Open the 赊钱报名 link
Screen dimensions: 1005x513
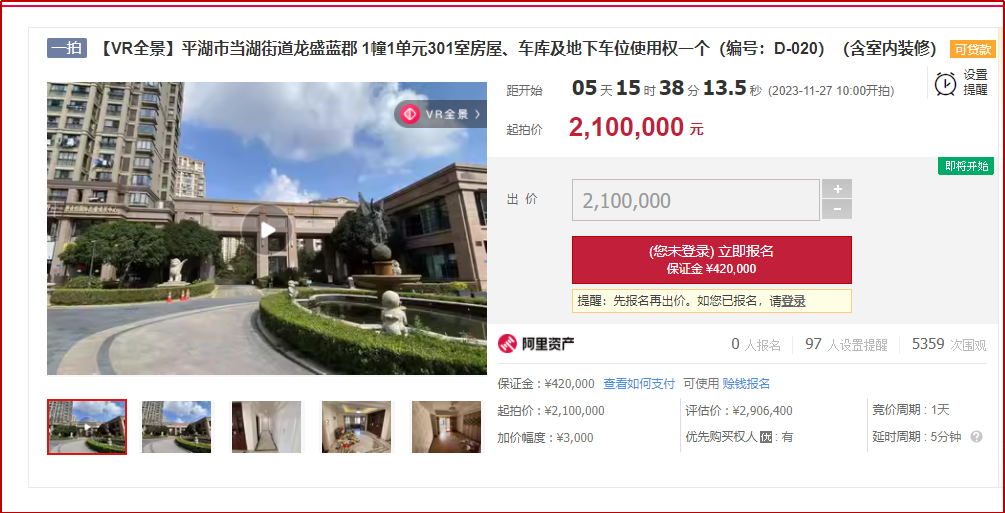tap(746, 383)
